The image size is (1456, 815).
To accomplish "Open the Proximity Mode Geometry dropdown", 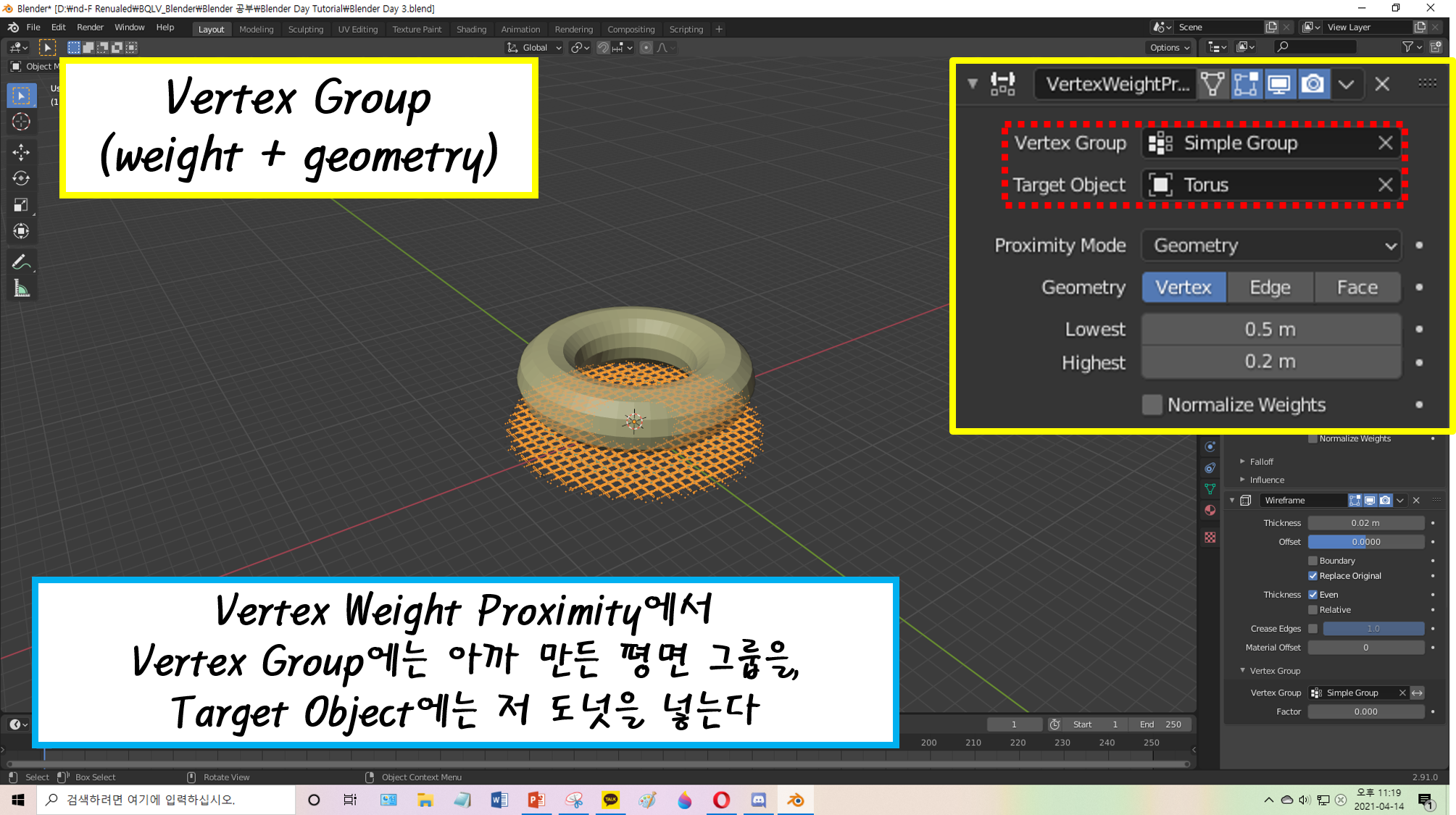I will coord(1271,246).
